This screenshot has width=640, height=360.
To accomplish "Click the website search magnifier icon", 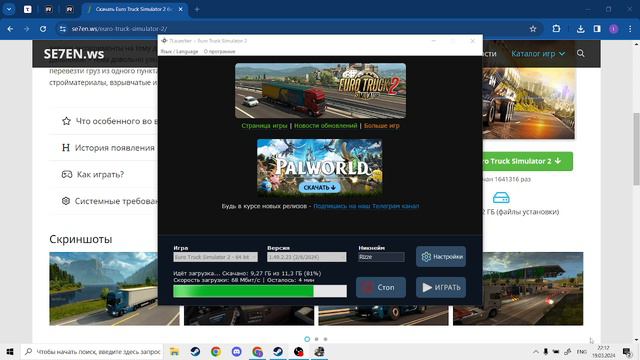I will (x=580, y=53).
